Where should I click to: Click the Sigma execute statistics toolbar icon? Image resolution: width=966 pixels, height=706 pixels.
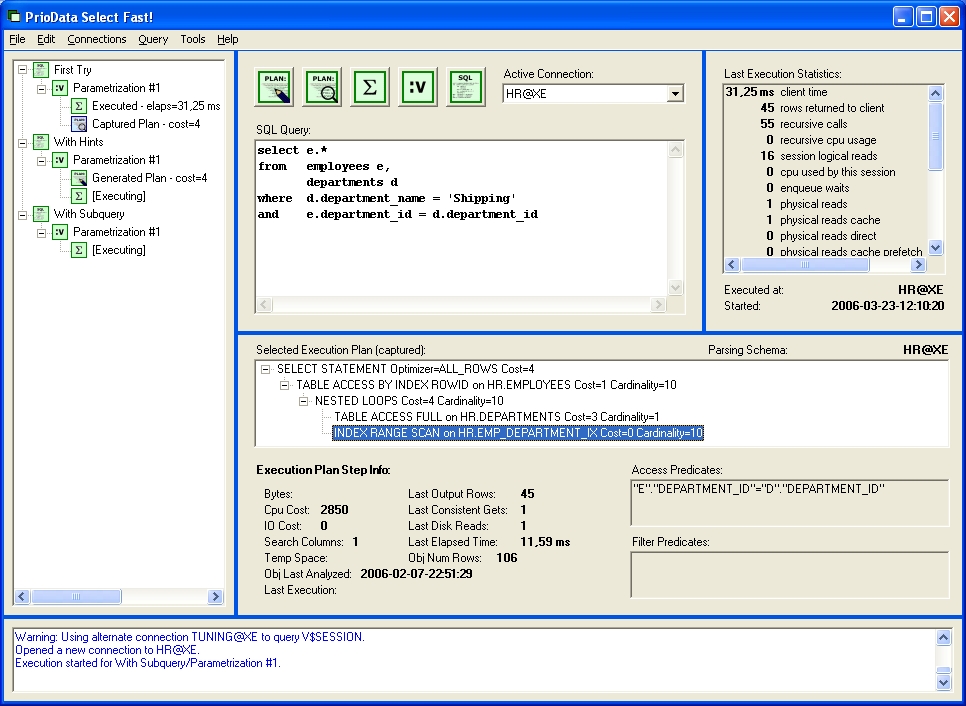(370, 87)
